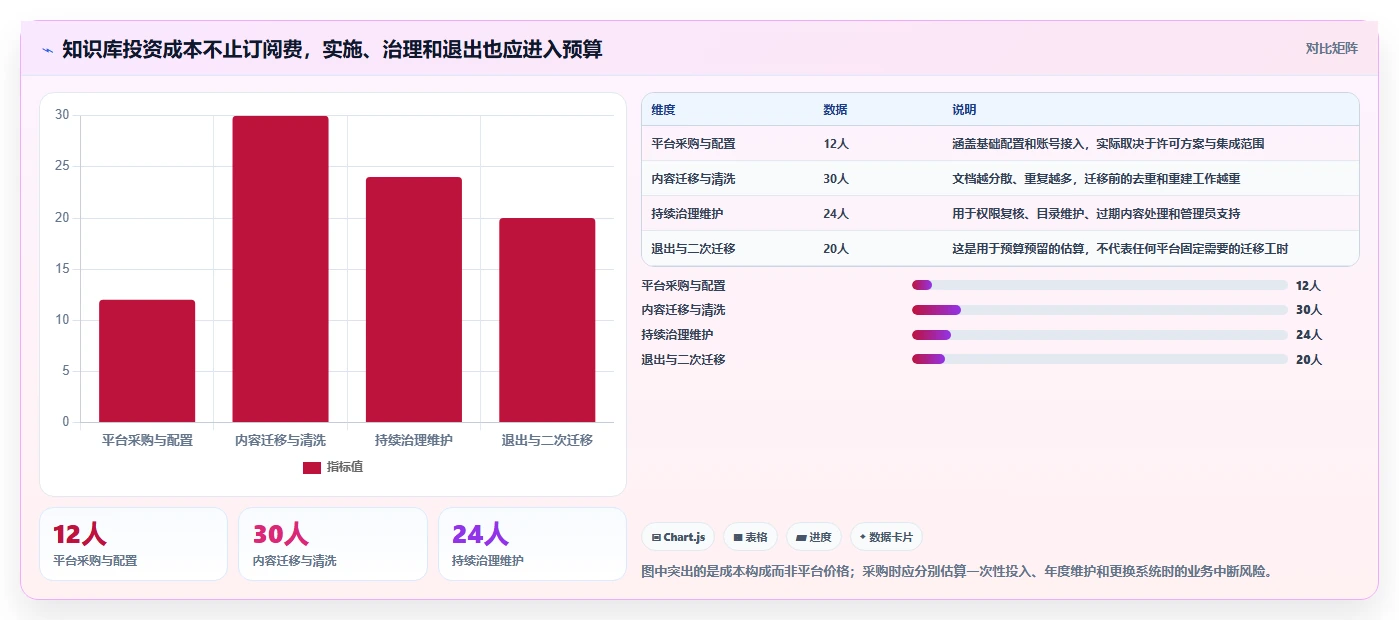This screenshot has width=1399, height=620.
Task: Open the 24人 持续治理维护 summary card
Action: click(x=532, y=544)
